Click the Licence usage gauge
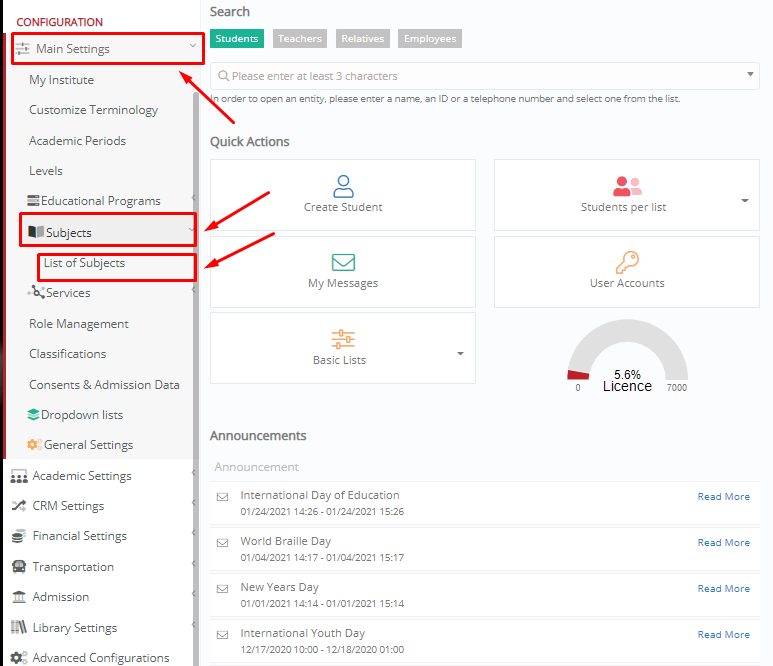This screenshot has width=773, height=666. click(x=627, y=355)
